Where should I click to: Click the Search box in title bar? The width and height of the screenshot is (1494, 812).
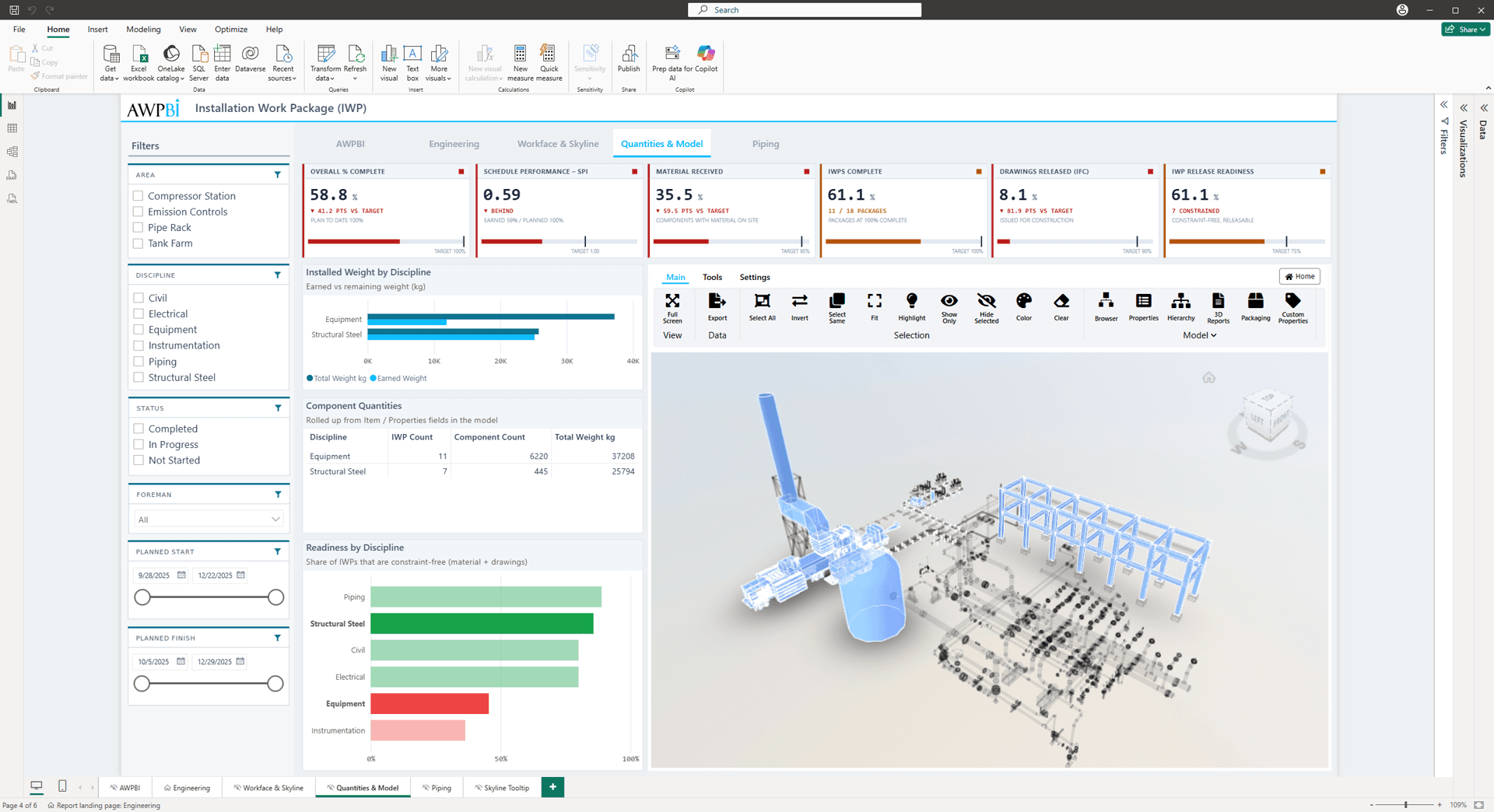coord(805,10)
